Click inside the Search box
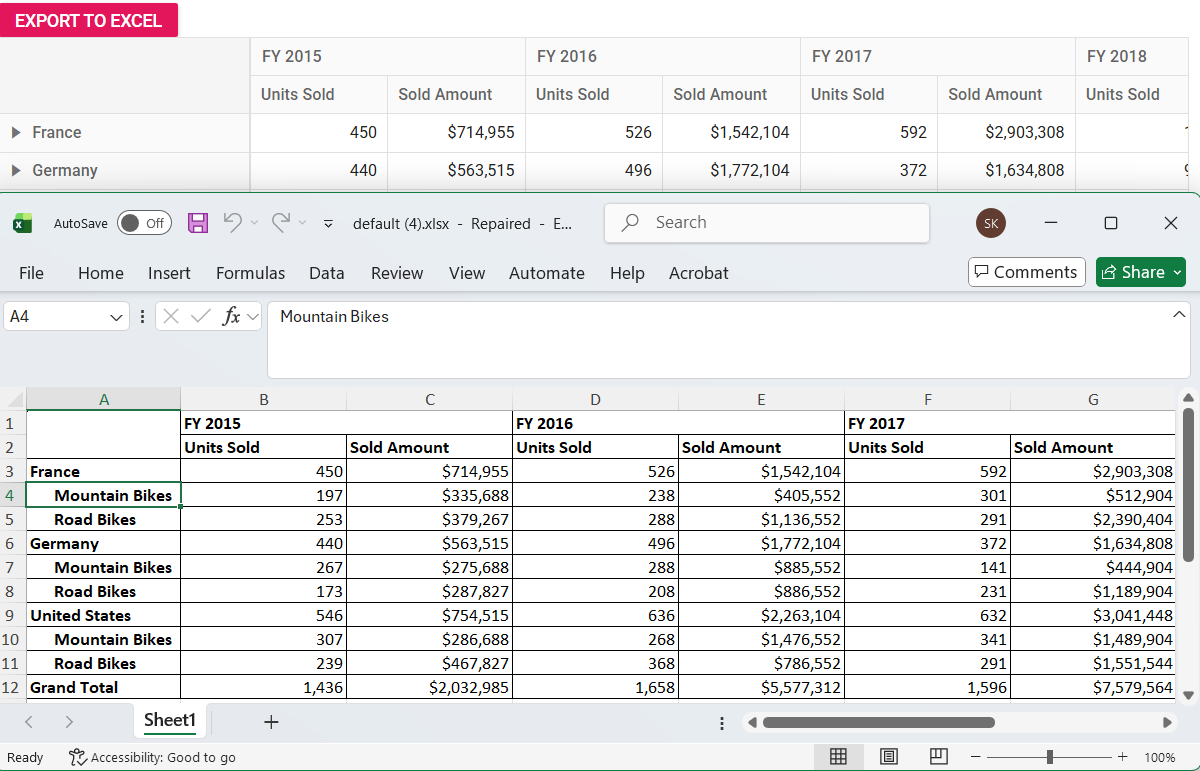Screen dimensions: 1200x771 [766, 222]
